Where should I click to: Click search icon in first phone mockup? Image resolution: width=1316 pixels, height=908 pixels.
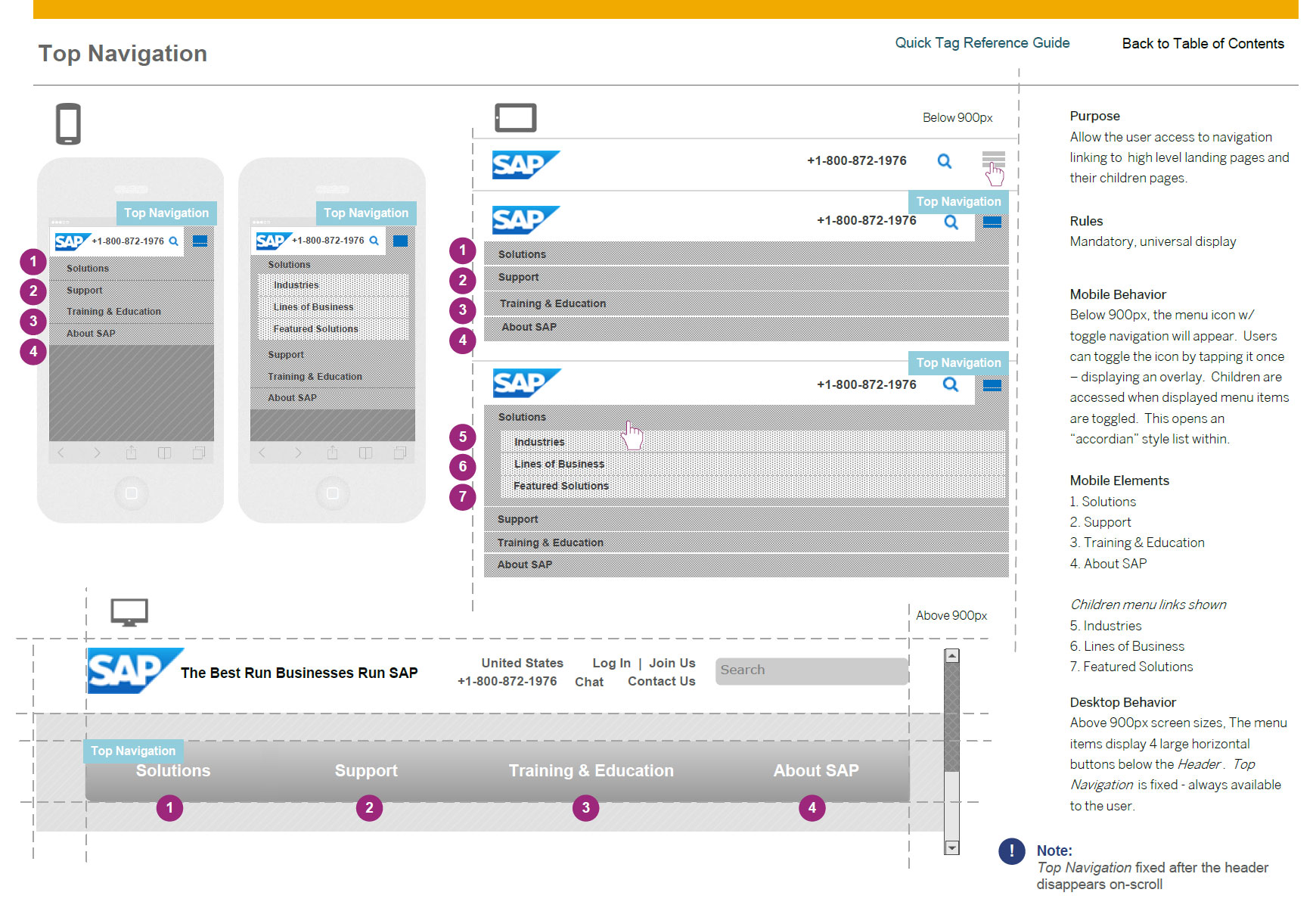[x=173, y=241]
